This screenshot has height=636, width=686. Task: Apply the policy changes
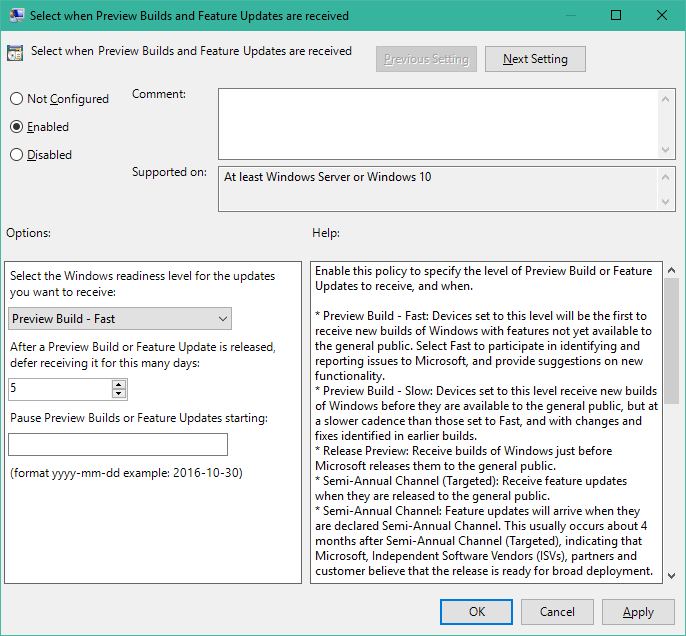638,611
